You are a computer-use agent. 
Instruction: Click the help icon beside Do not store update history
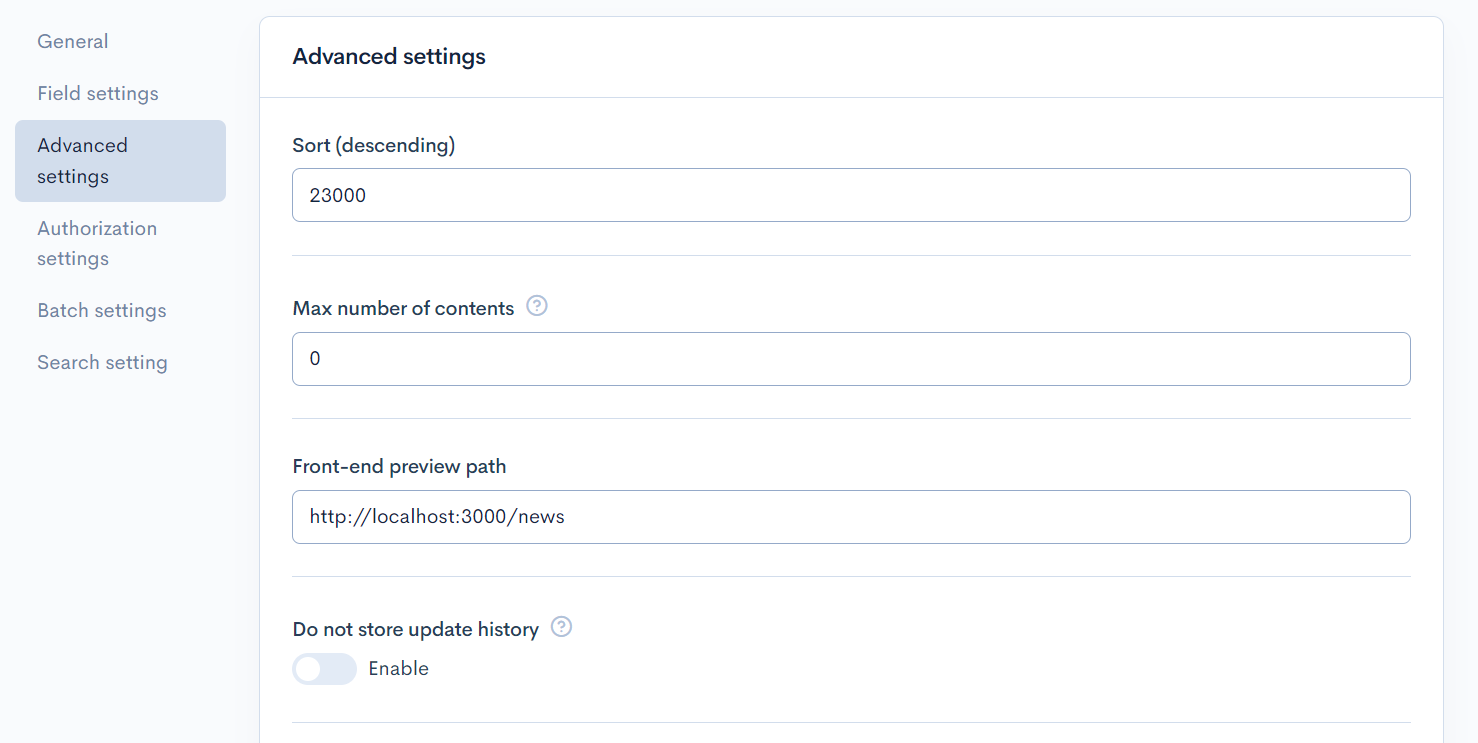(x=562, y=628)
